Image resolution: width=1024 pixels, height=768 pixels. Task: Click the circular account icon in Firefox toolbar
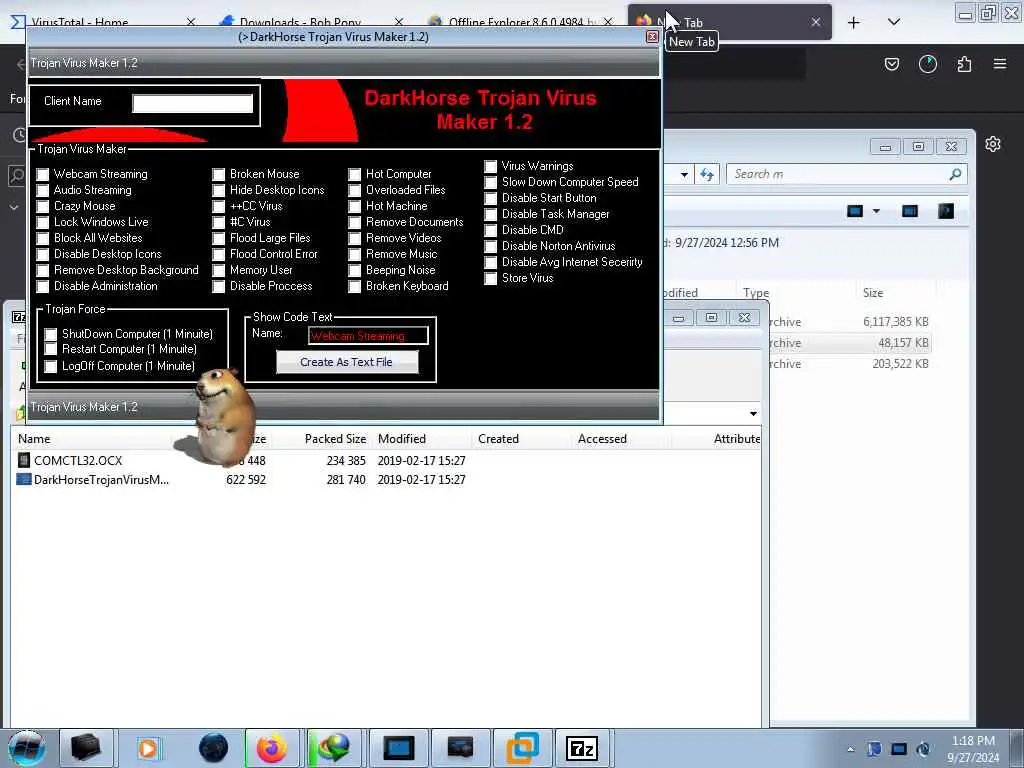pyautogui.click(x=927, y=63)
